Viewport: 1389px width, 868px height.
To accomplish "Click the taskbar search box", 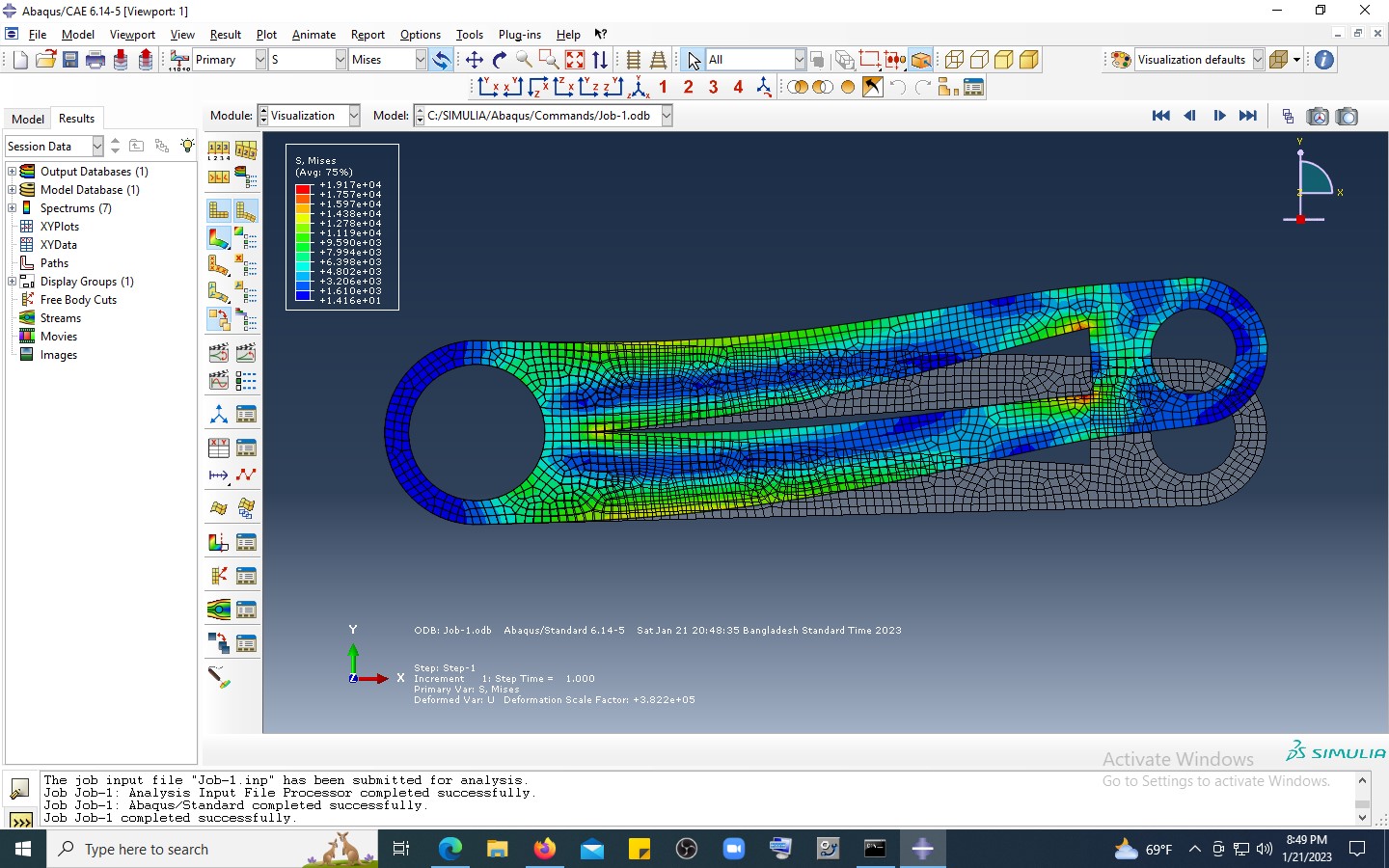I will coord(212,849).
